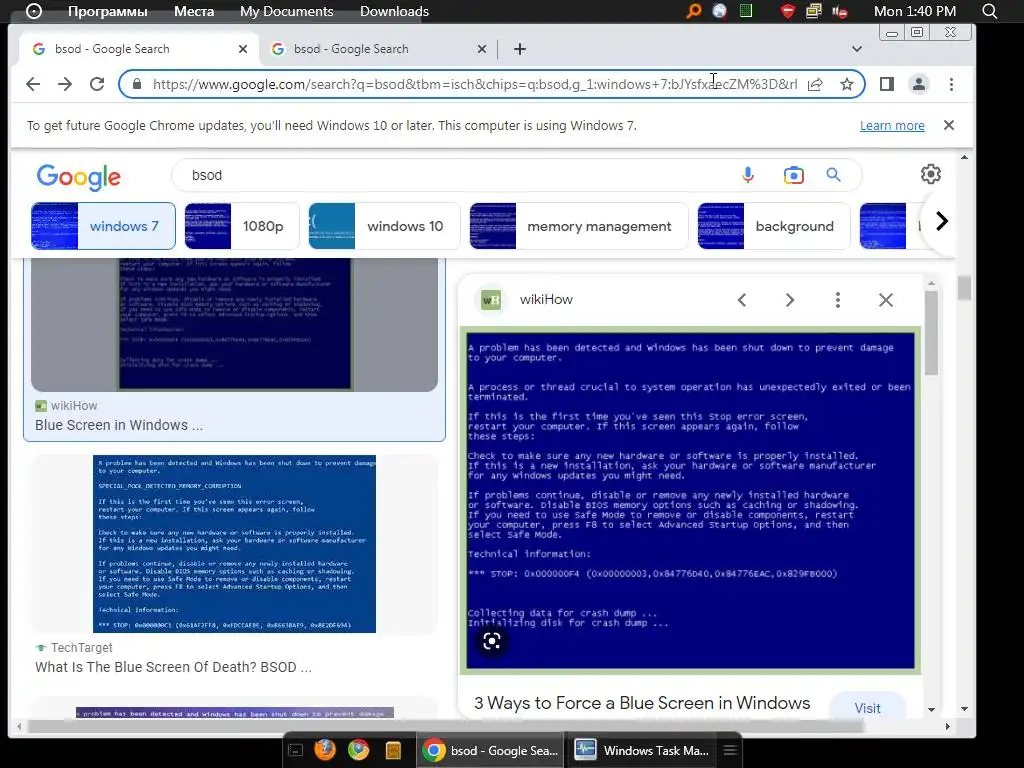Show next image in the preview panel
1024x768 pixels.
[790, 300]
